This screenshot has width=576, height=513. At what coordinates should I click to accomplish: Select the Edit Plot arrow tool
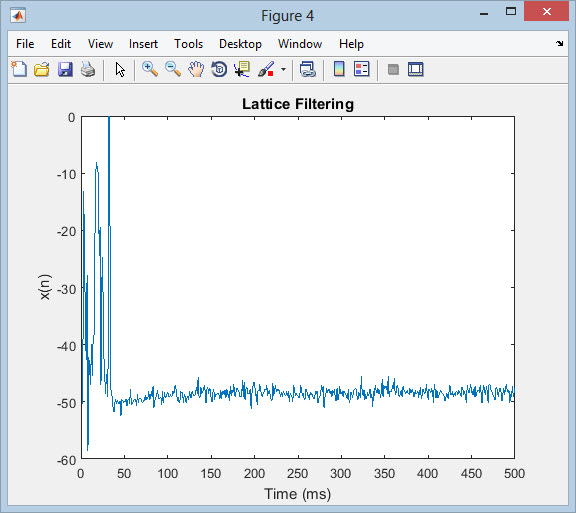coord(120,69)
